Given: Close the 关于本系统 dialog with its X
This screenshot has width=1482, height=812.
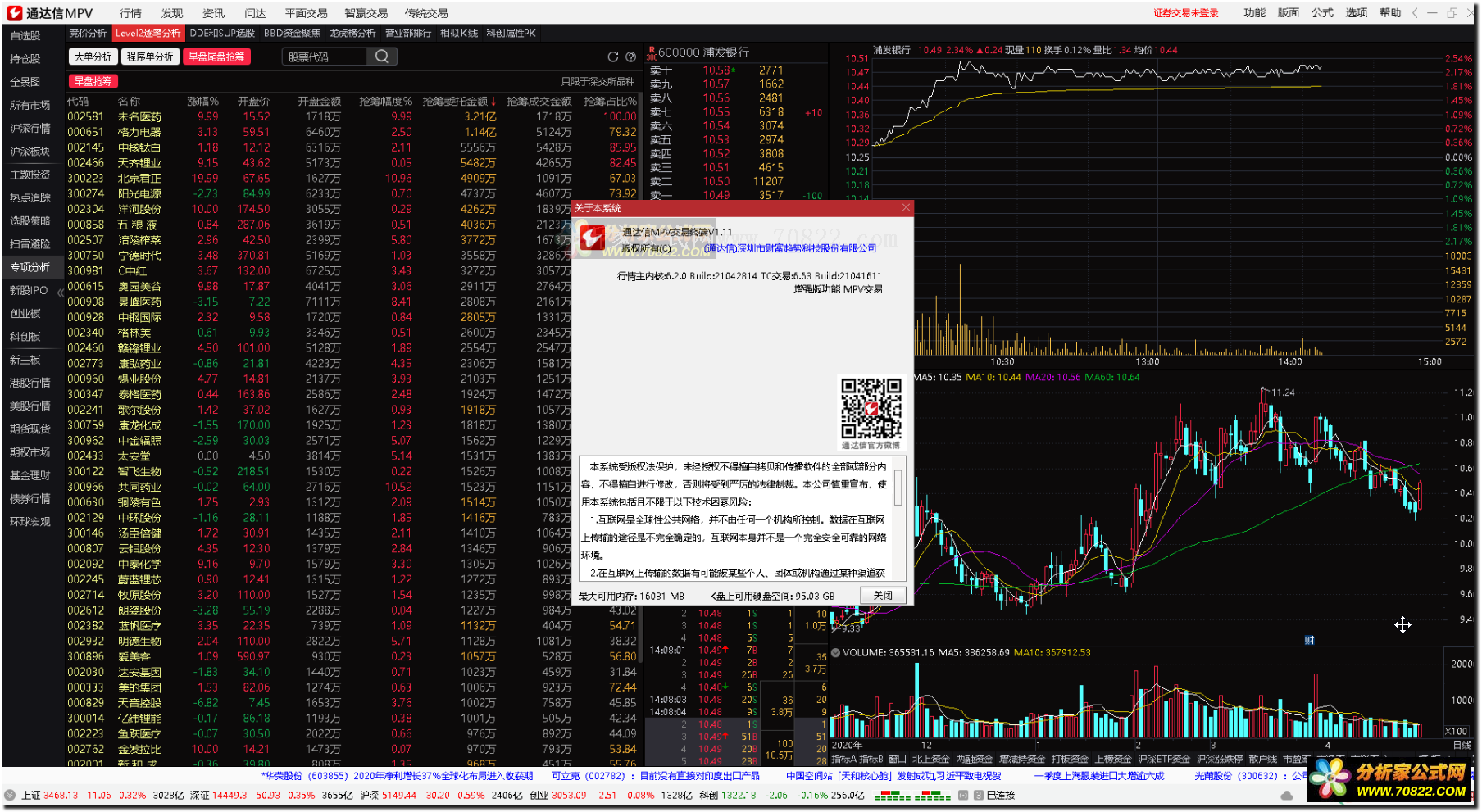Looking at the screenshot, I should pos(906,207).
